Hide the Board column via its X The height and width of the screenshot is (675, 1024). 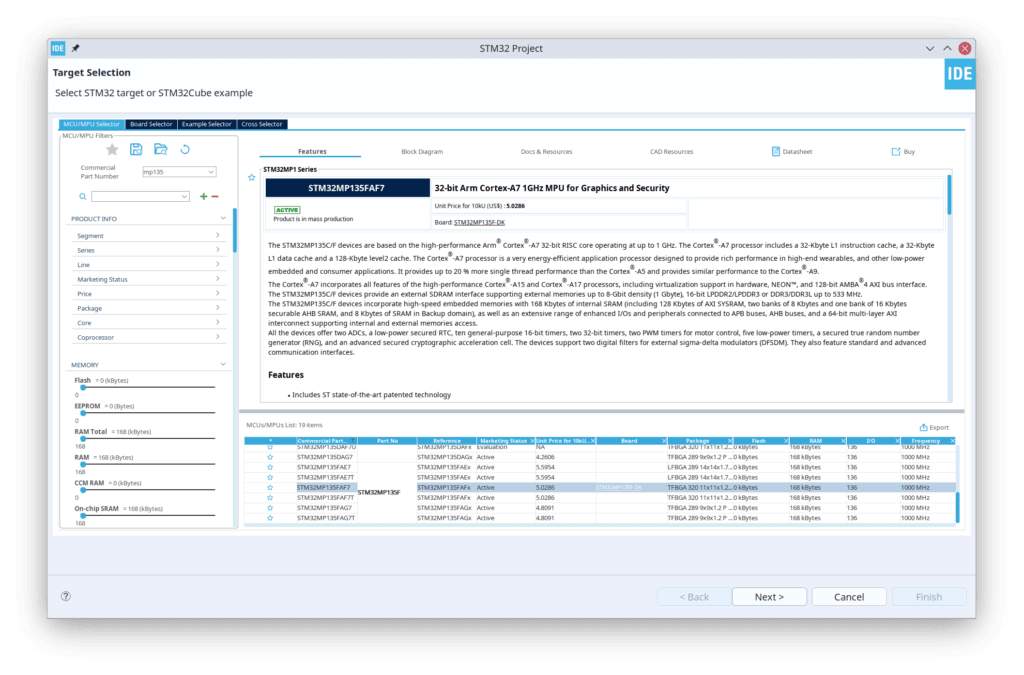[664, 441]
